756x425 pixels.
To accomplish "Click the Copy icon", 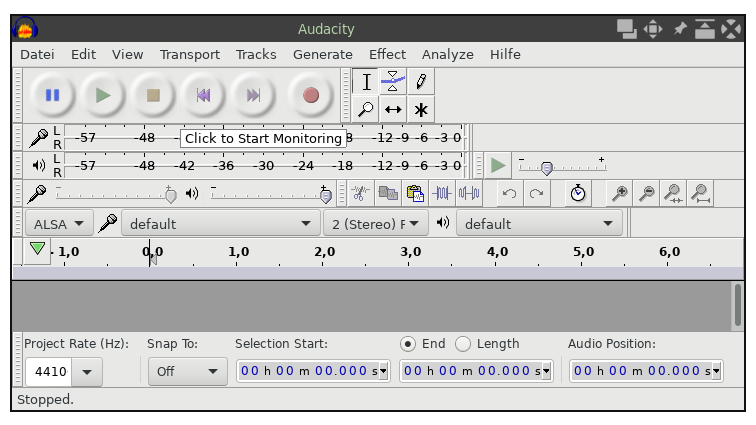I will (388, 193).
